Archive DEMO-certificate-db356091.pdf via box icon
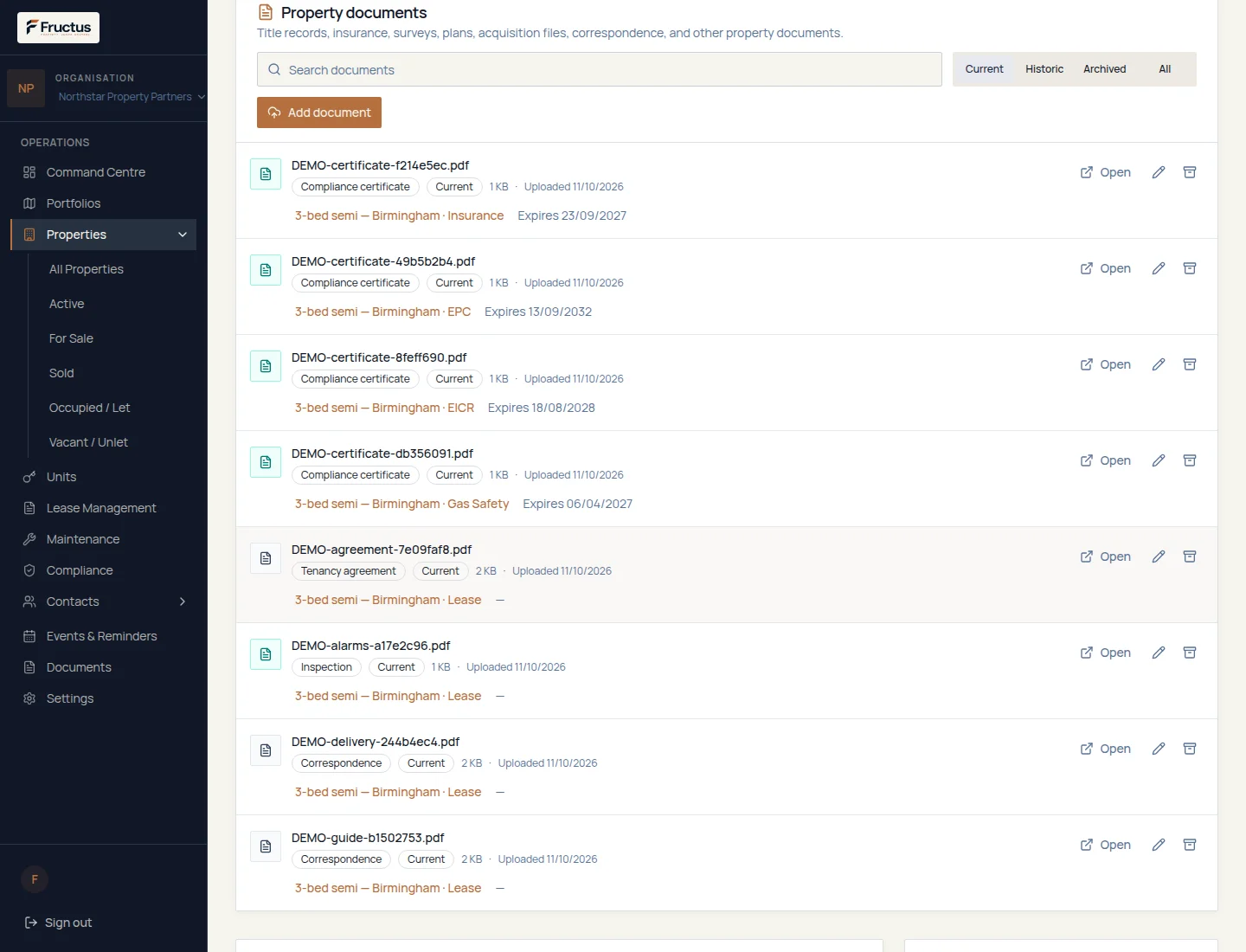 [1190, 460]
